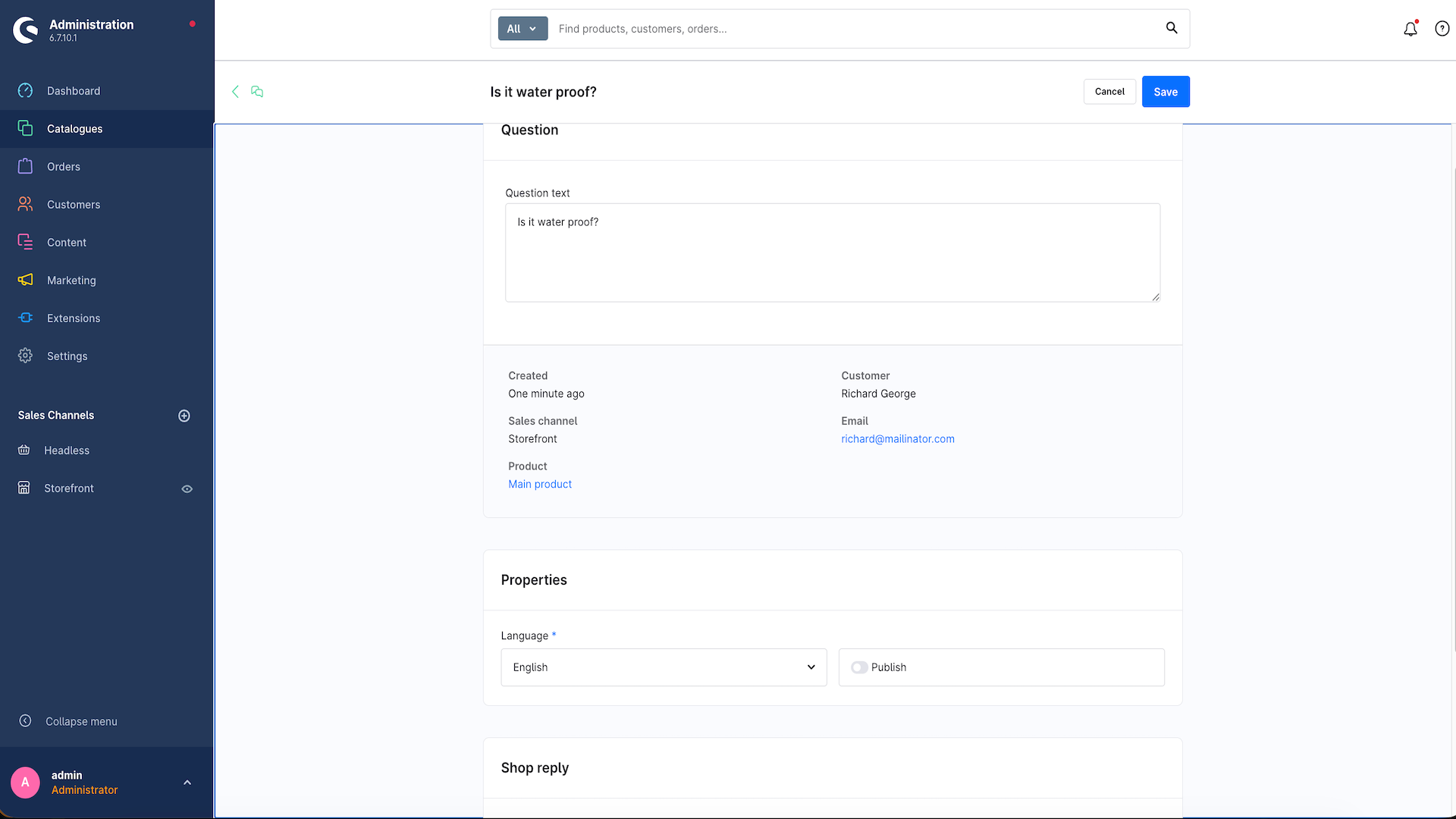
Task: Toggle the Publish switch
Action: [859, 667]
